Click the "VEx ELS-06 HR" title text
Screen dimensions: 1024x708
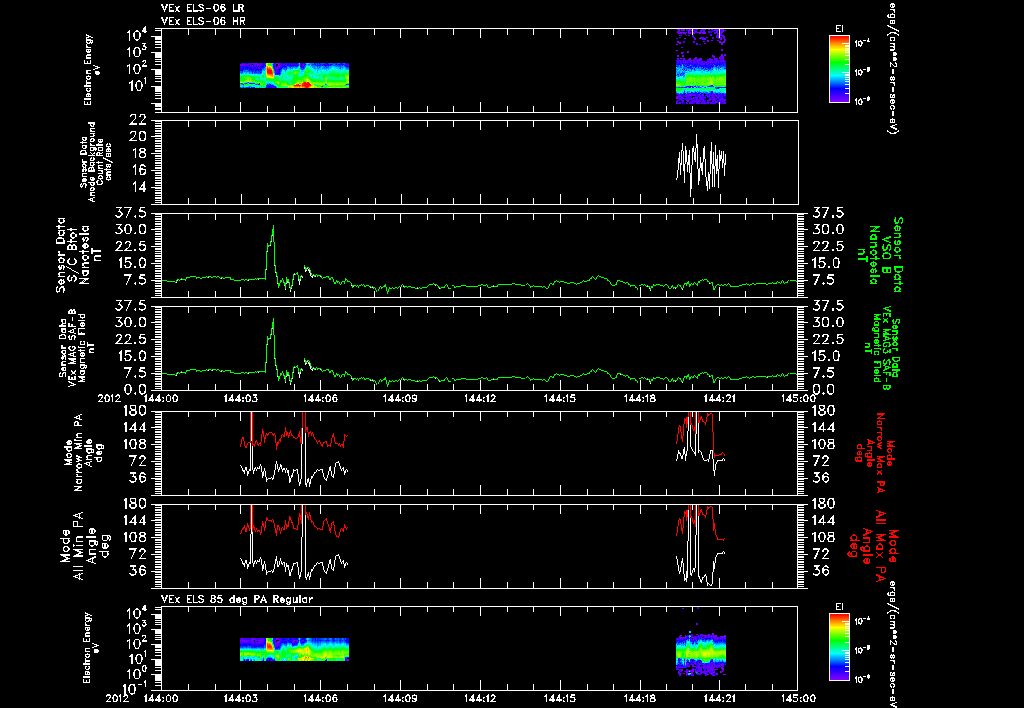[203, 22]
